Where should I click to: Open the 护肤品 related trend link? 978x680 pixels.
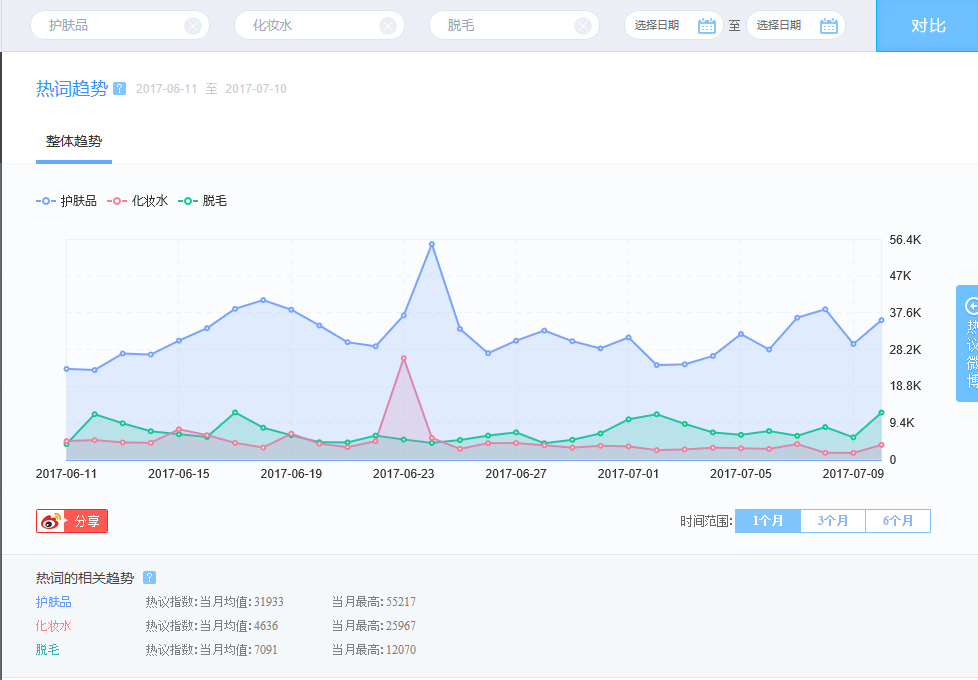click(x=54, y=602)
